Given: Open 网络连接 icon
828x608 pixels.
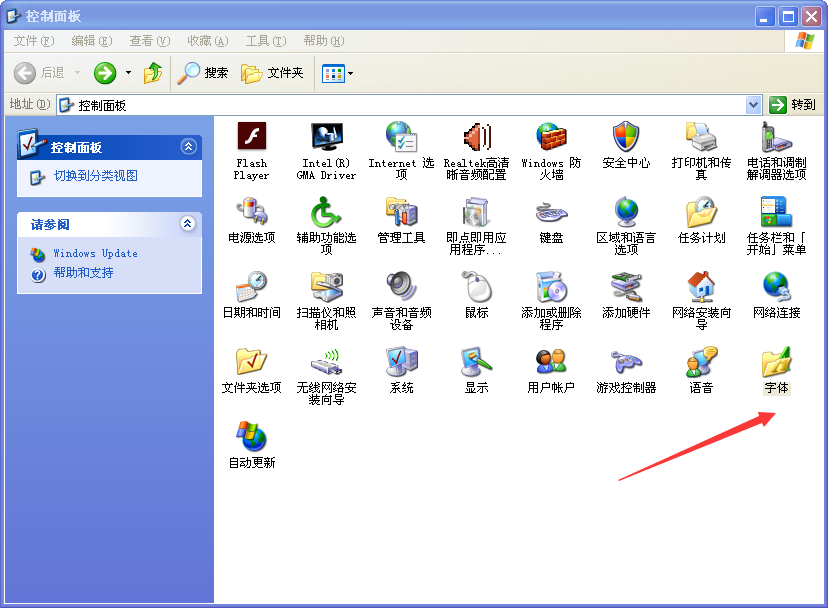Looking at the screenshot, I should point(776,286).
